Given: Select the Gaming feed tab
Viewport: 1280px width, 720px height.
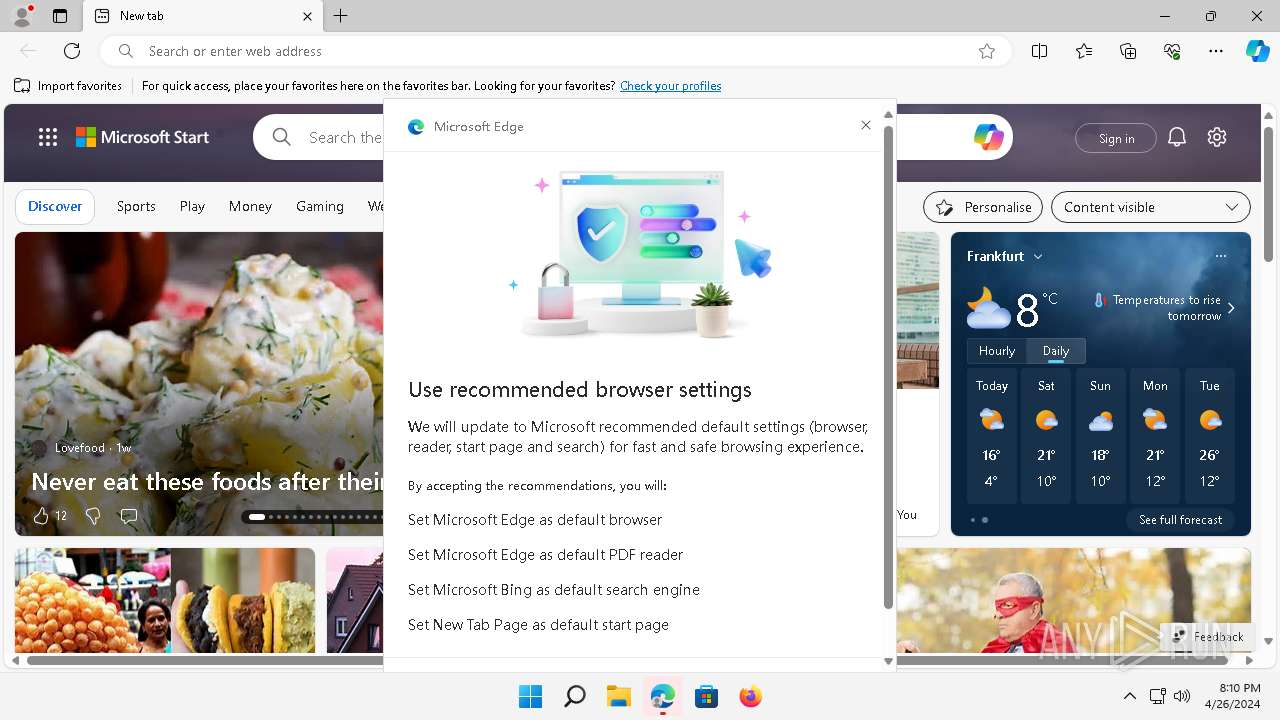Looking at the screenshot, I should pos(320,206).
